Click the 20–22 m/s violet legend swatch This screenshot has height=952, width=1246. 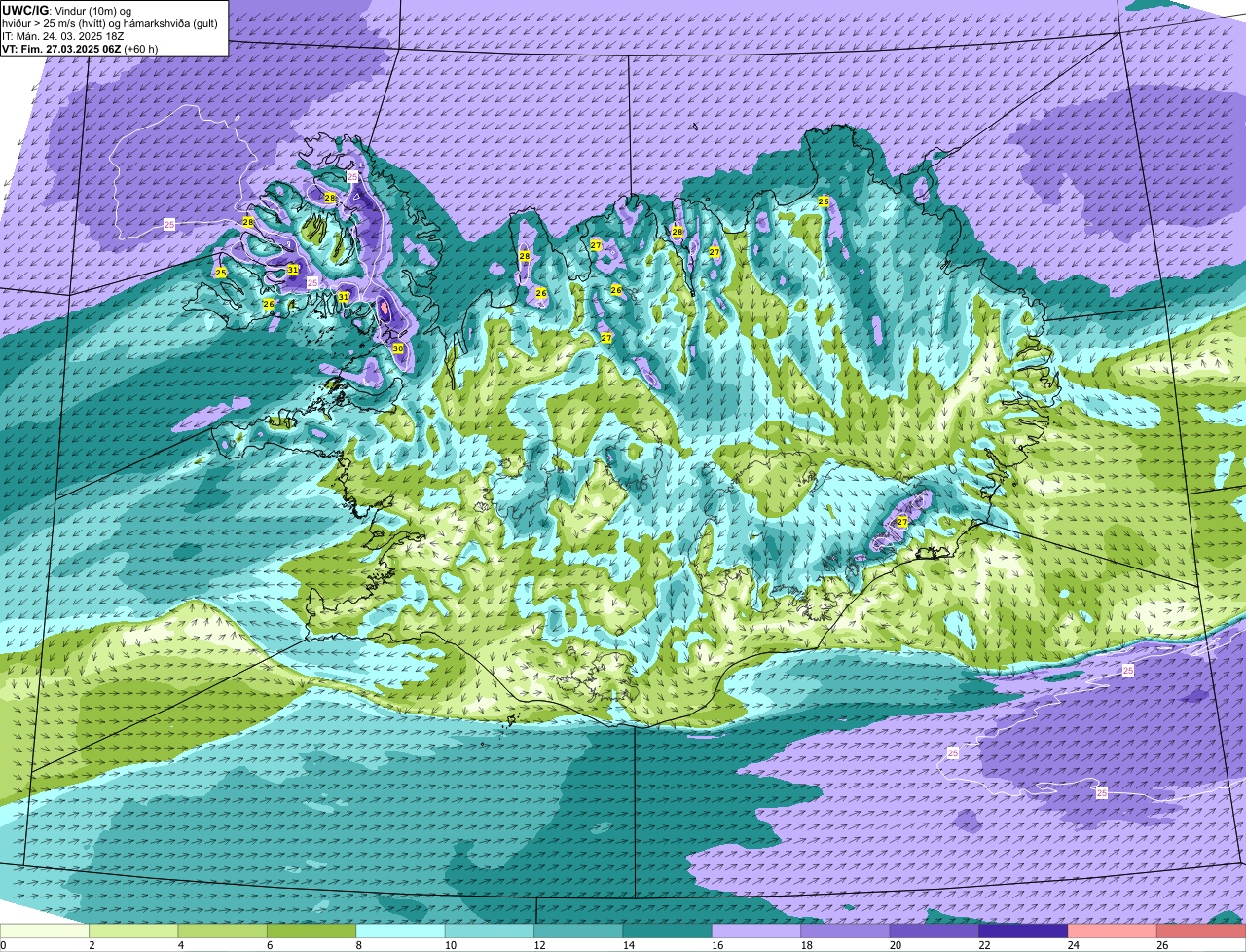(x=934, y=932)
